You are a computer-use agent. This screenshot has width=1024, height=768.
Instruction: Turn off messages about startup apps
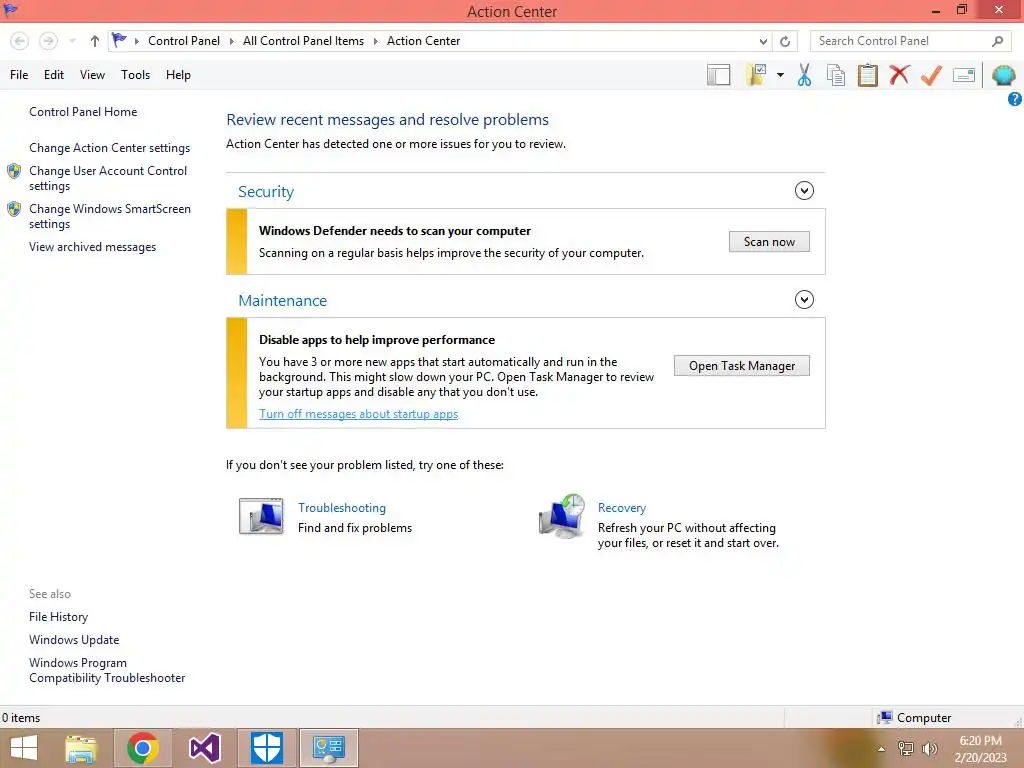pos(359,414)
